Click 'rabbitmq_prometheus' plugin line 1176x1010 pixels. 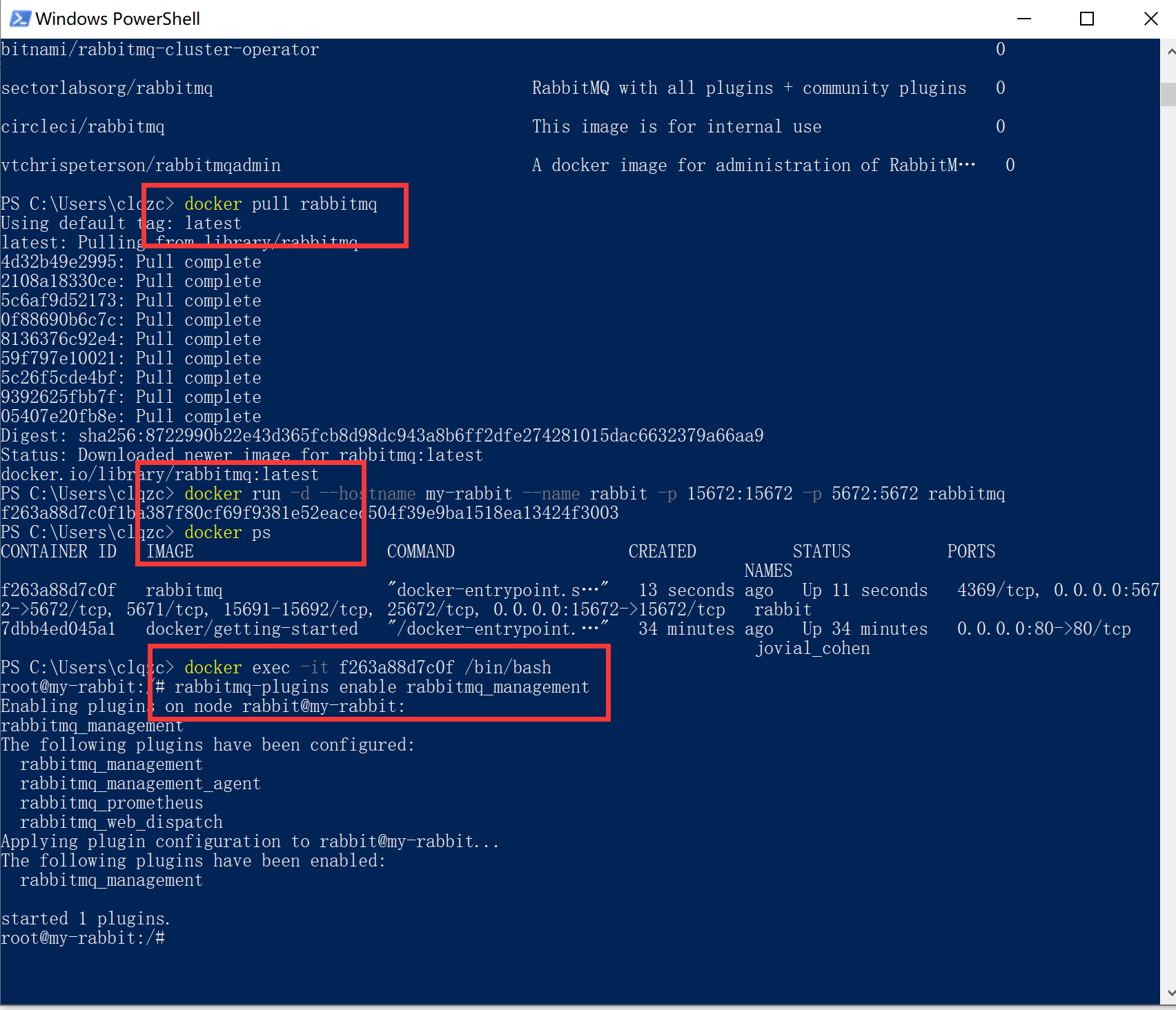click(112, 803)
